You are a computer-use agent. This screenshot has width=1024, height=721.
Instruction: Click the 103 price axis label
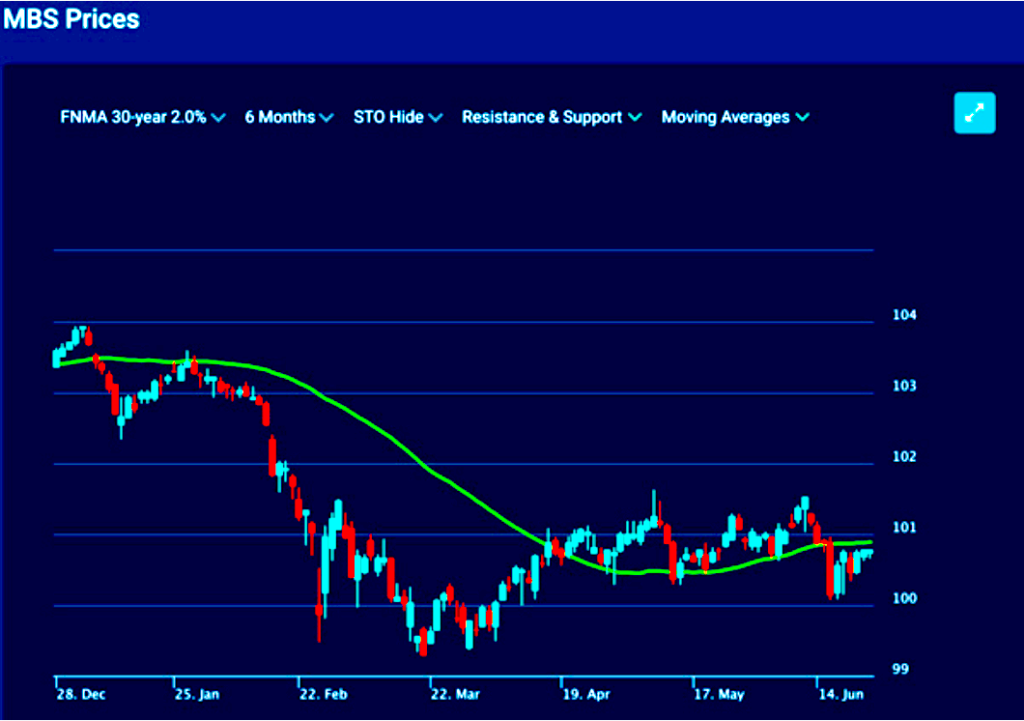(904, 386)
